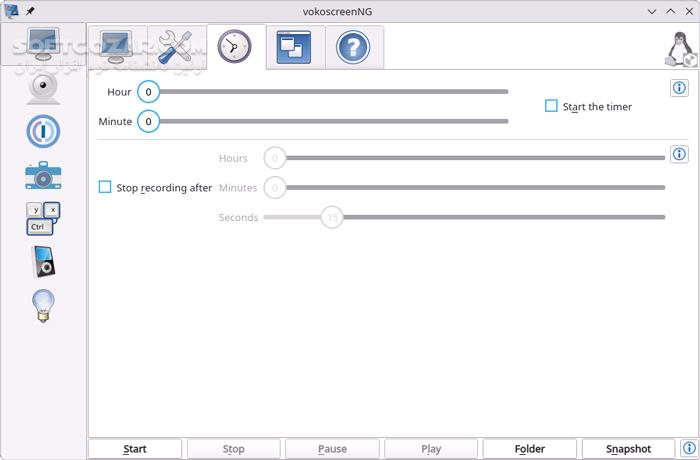
Task: Switch to the overlapping windows tab
Action: [295, 47]
